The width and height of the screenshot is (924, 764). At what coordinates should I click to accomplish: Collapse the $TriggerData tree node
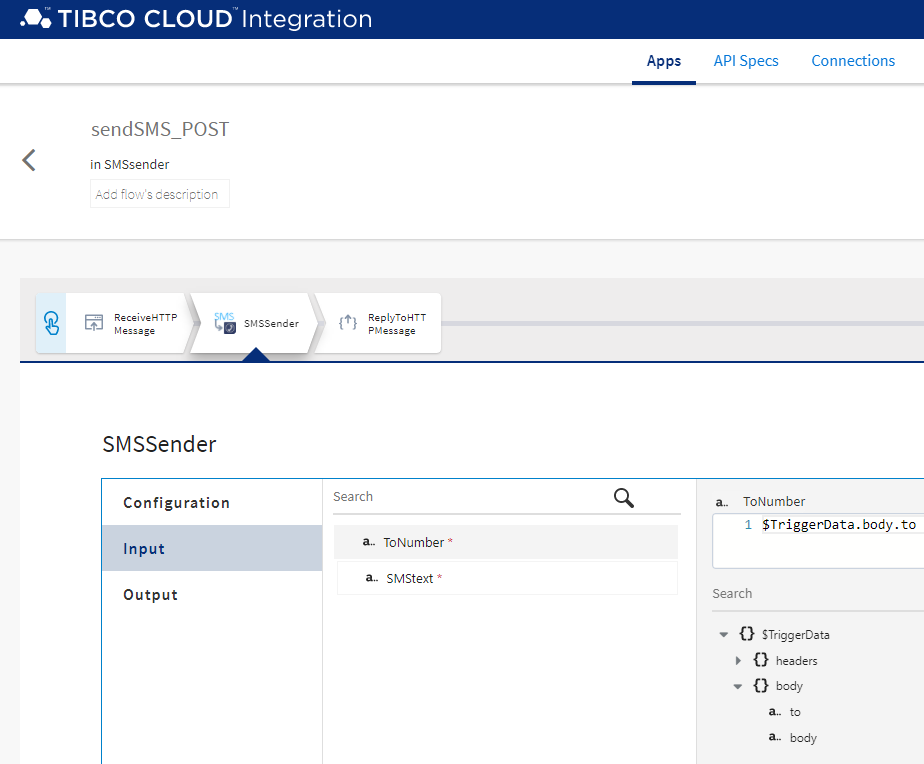click(x=724, y=635)
